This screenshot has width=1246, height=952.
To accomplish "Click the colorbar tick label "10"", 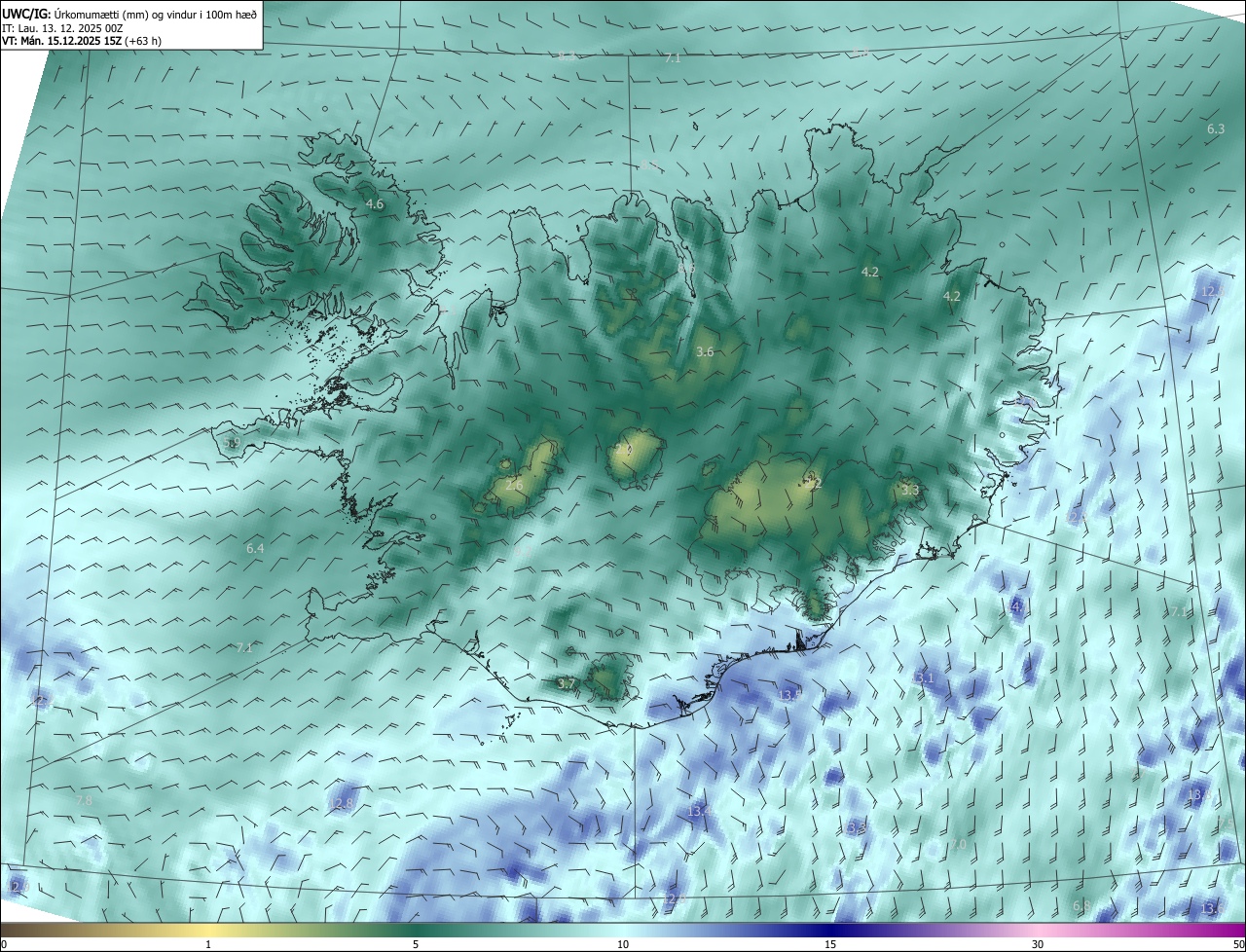I will (x=623, y=944).
